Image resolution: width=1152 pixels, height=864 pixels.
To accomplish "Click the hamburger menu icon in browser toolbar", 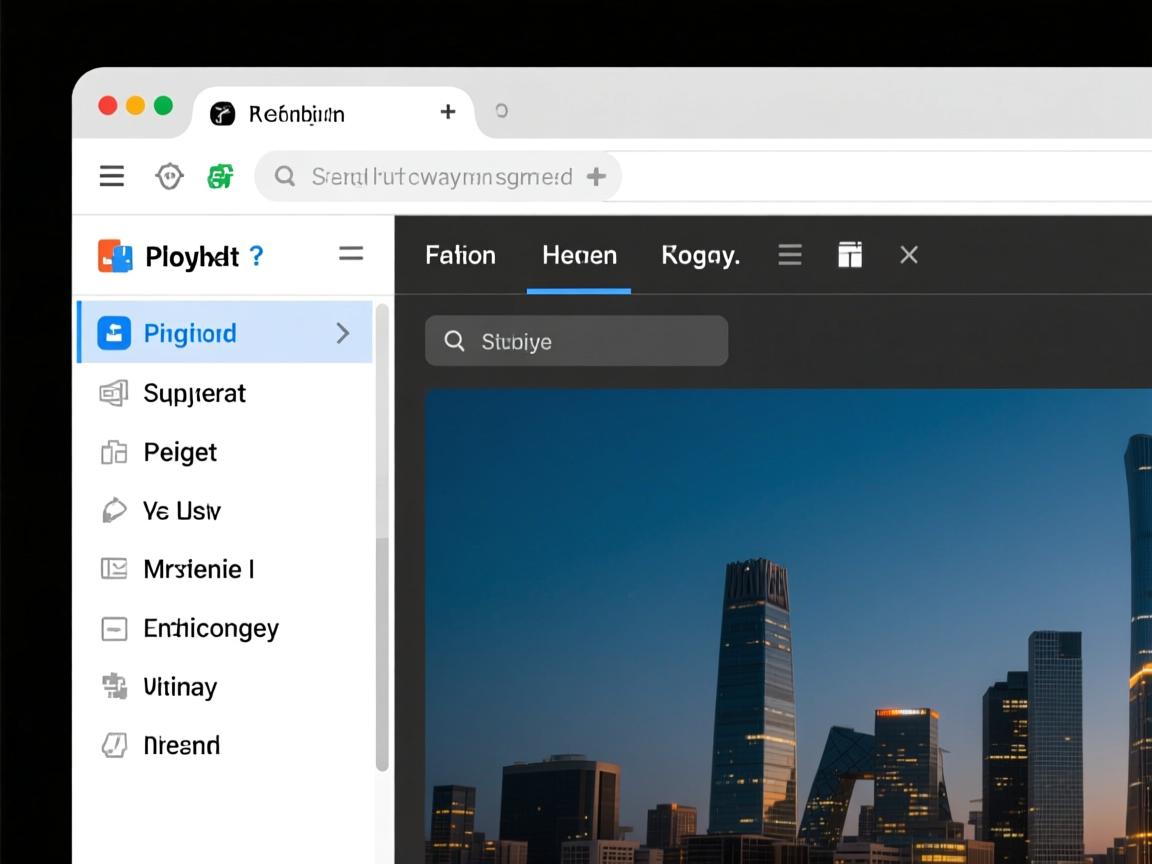I will point(112,177).
